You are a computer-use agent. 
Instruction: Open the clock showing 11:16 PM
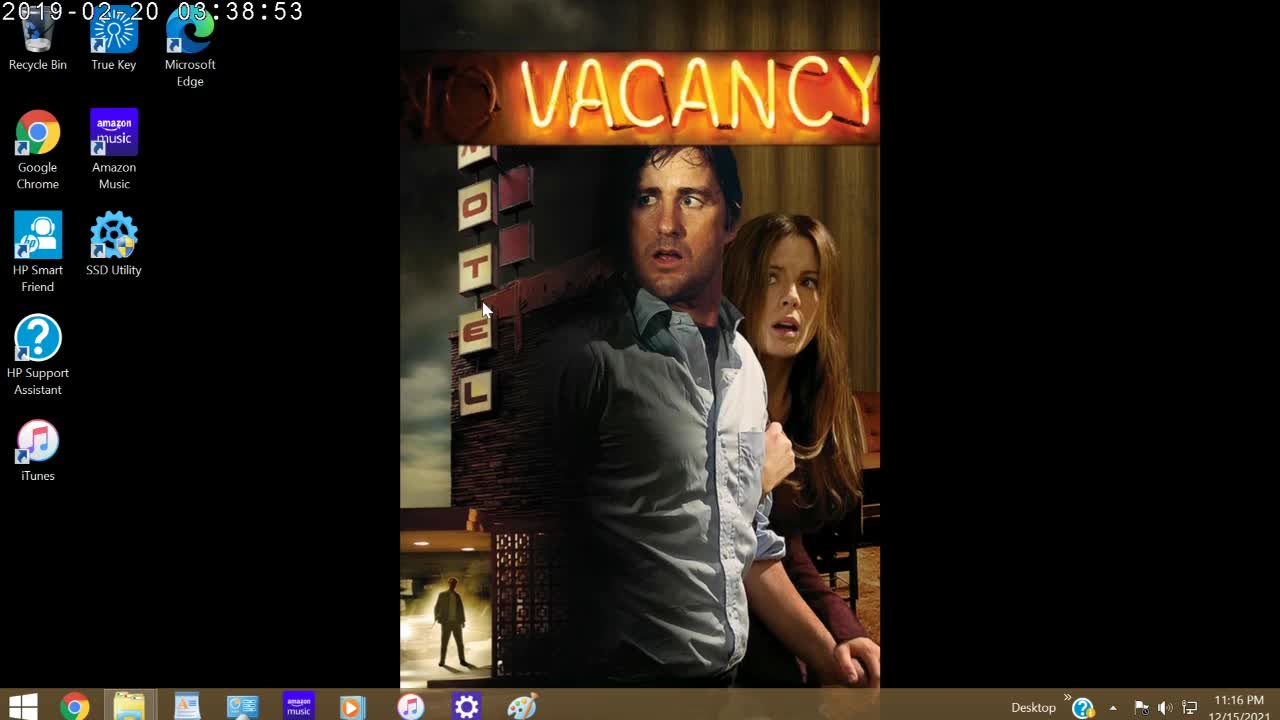[1239, 707]
